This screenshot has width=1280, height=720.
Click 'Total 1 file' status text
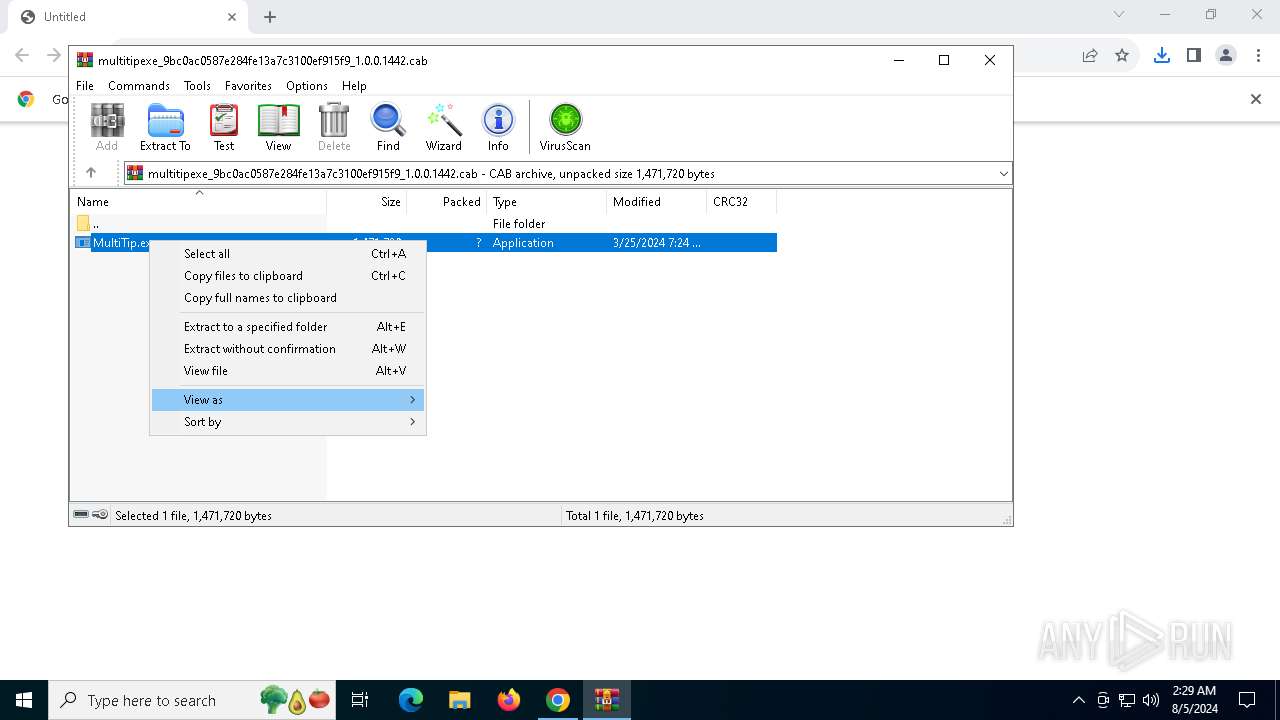click(635, 516)
